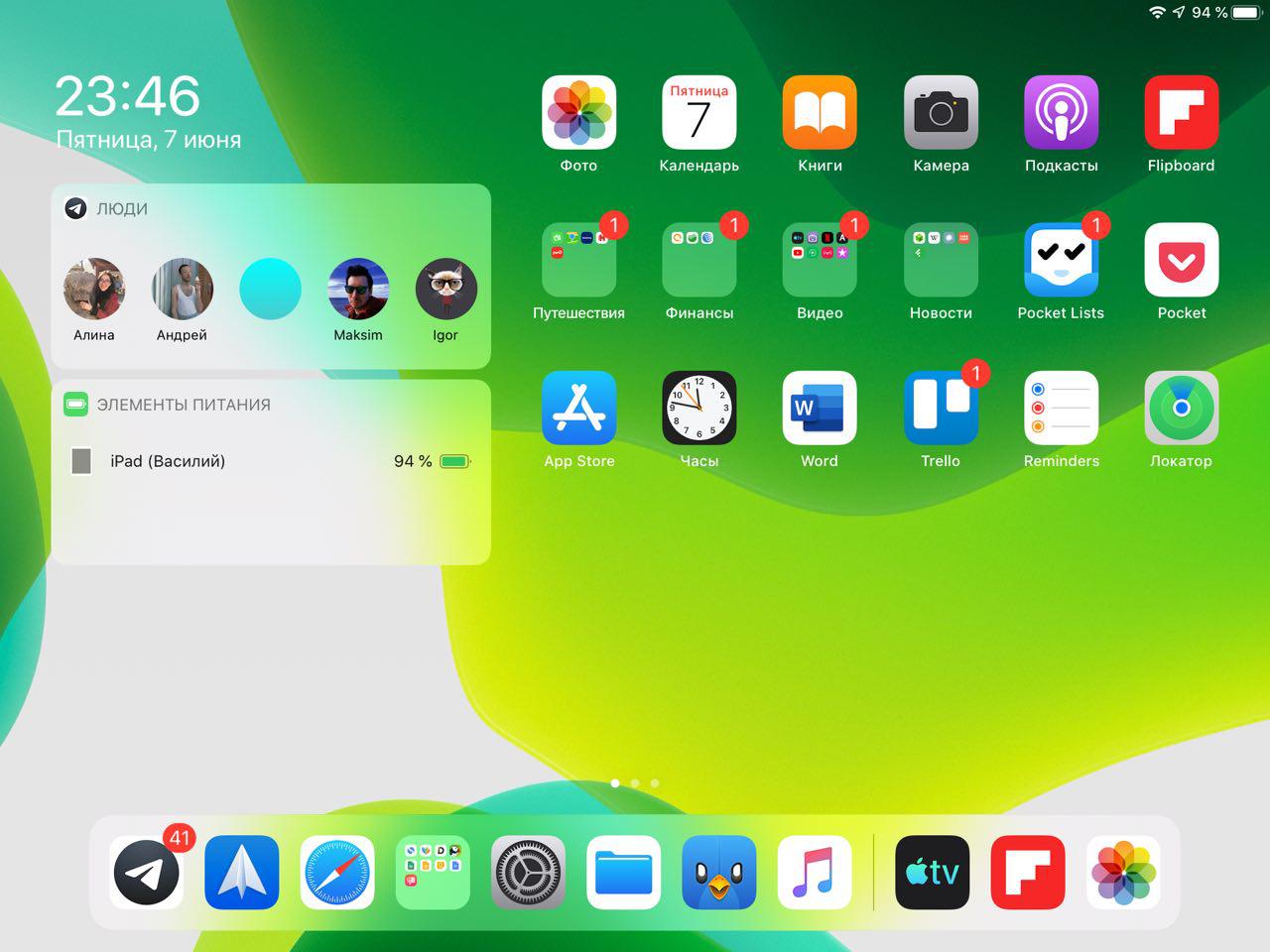Open the Files app in dock
This screenshot has height=952, width=1270.
[x=624, y=873]
